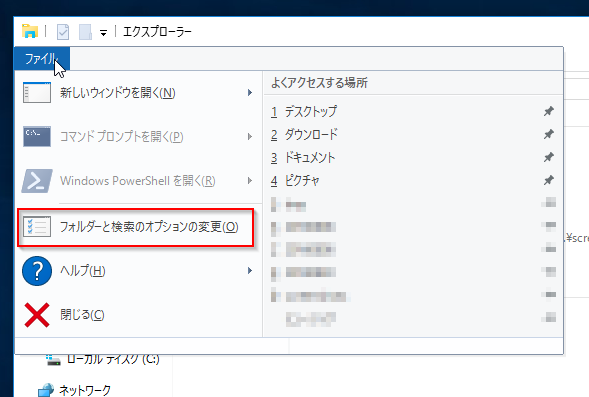
Task: Select 閉じる(C) menu entry
Action: click(138, 315)
